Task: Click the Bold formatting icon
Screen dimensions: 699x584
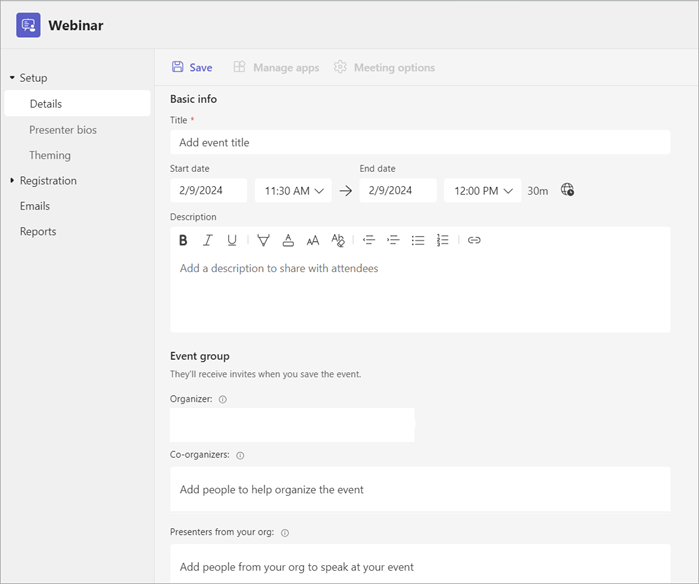Action: point(183,240)
